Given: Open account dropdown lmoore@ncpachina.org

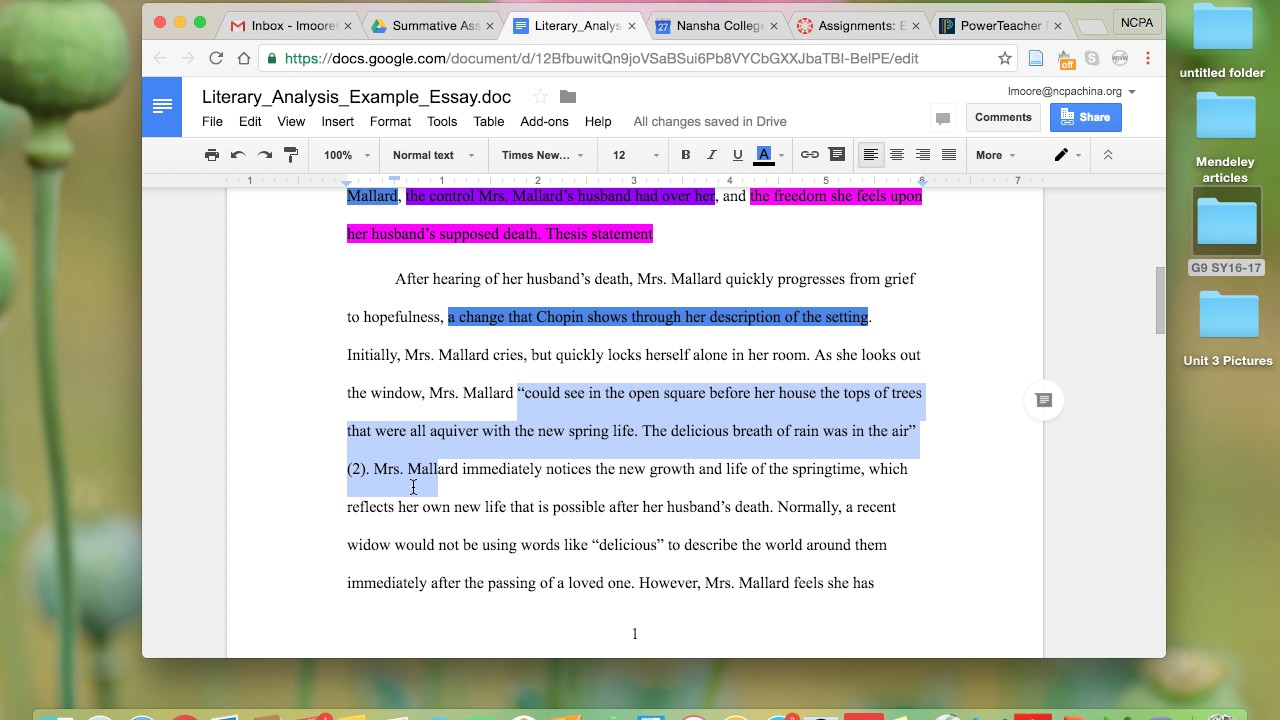Looking at the screenshot, I should pyautogui.click(x=1072, y=91).
